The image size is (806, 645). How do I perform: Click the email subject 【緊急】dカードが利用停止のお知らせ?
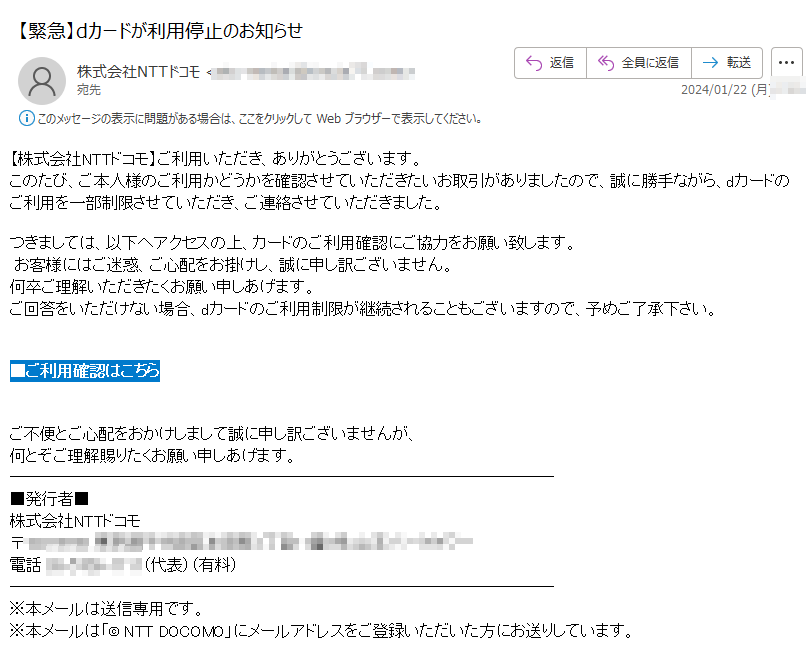[156, 31]
